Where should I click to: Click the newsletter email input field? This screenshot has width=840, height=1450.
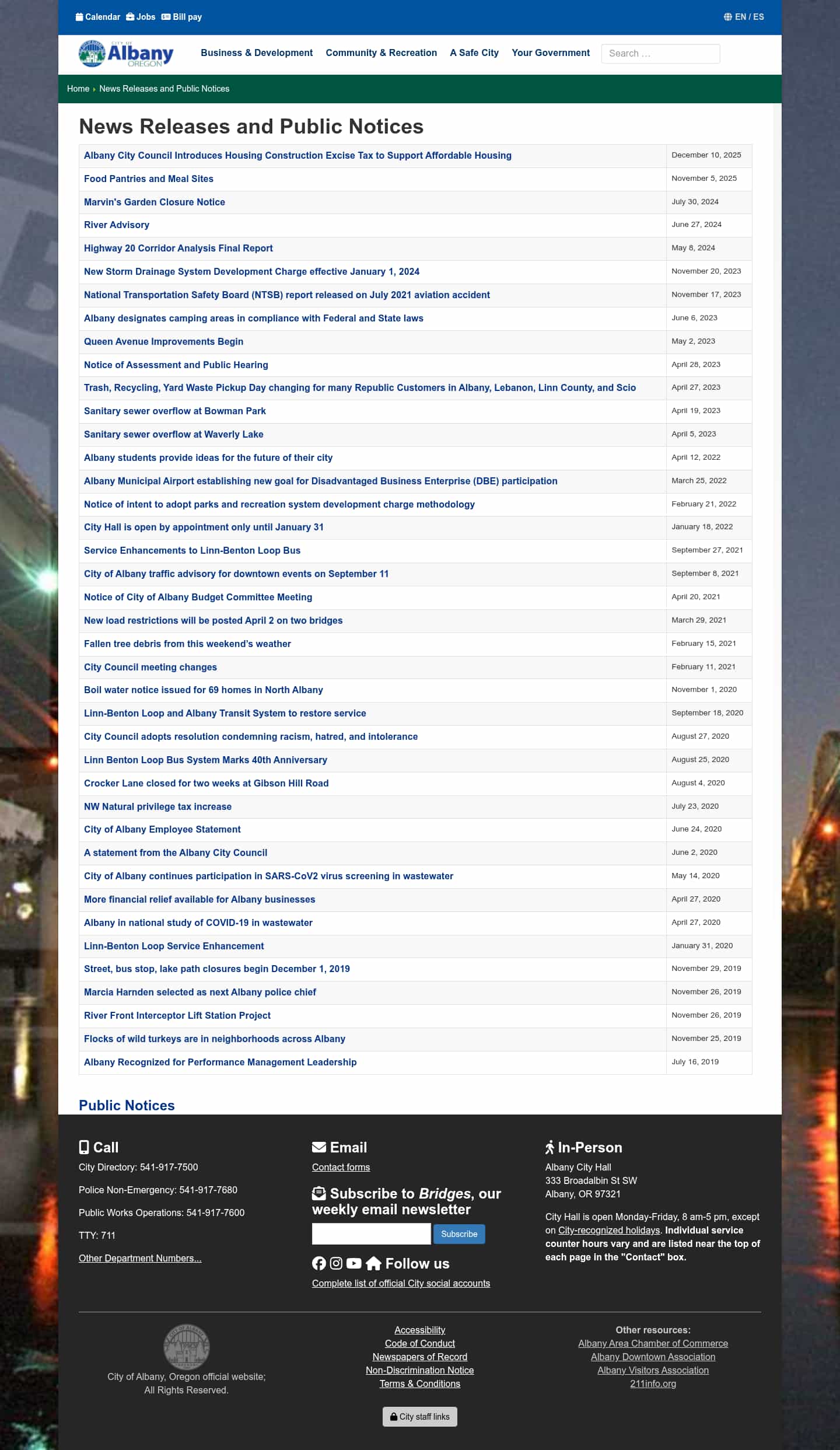click(372, 1234)
